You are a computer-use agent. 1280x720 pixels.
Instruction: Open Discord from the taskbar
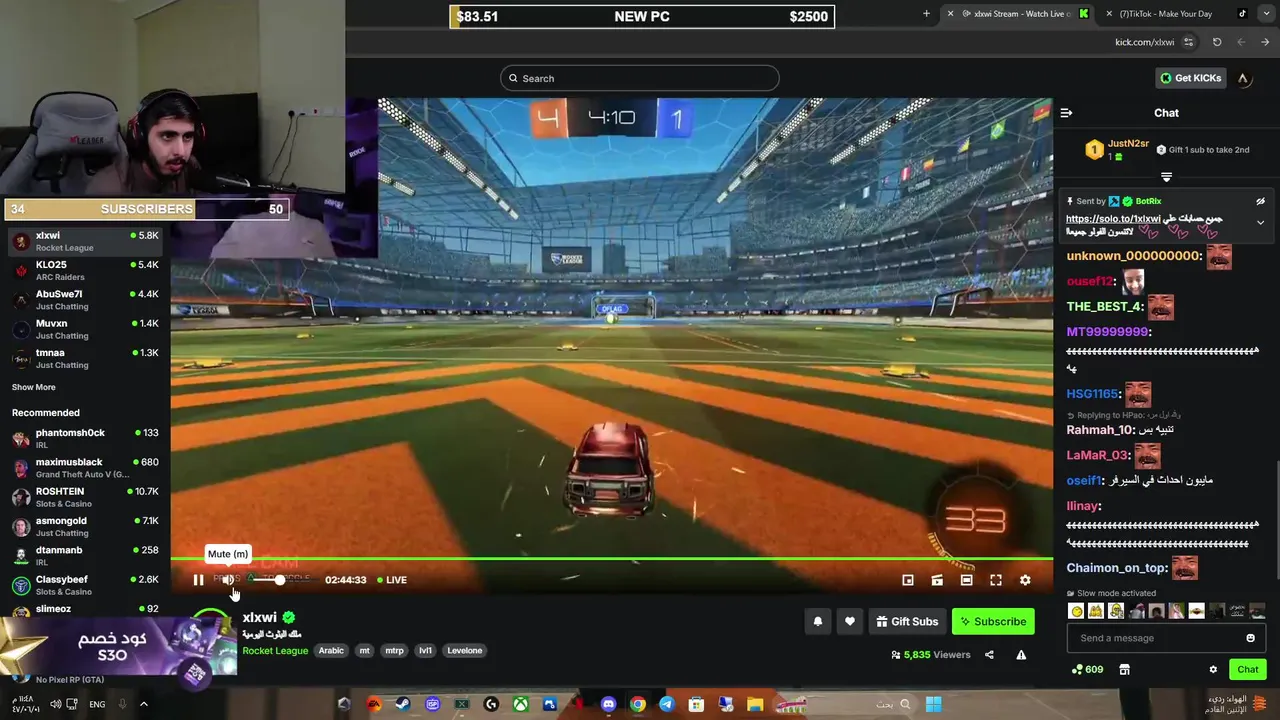608,704
